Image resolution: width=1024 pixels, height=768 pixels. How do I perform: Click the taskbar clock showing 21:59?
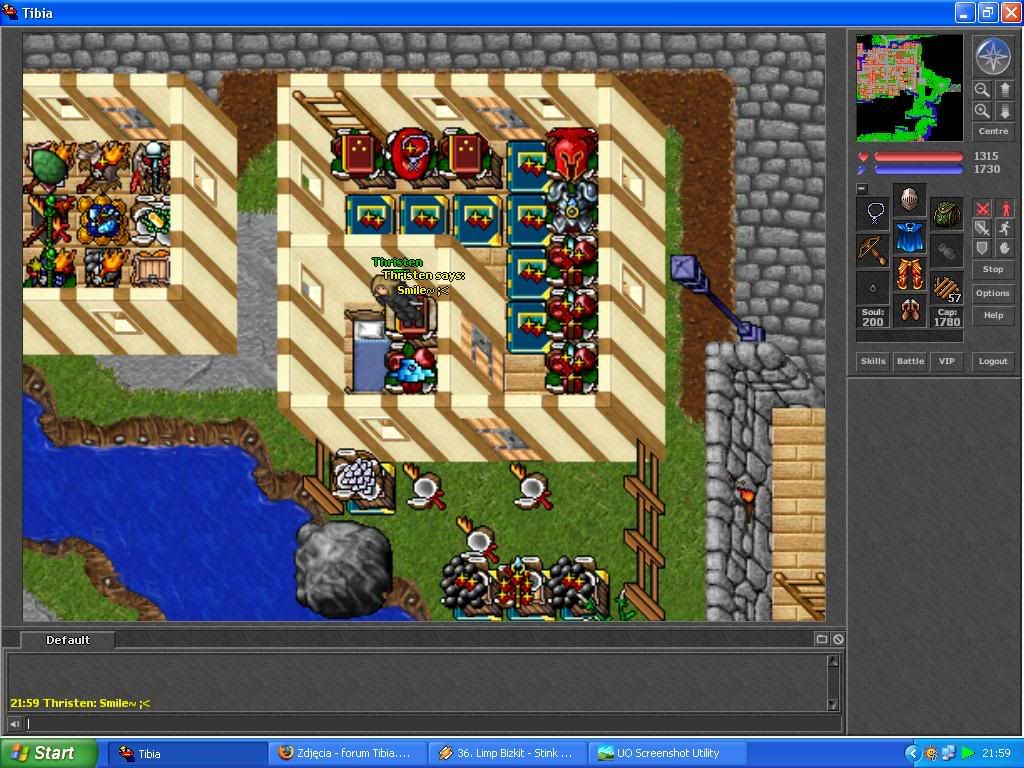click(997, 754)
